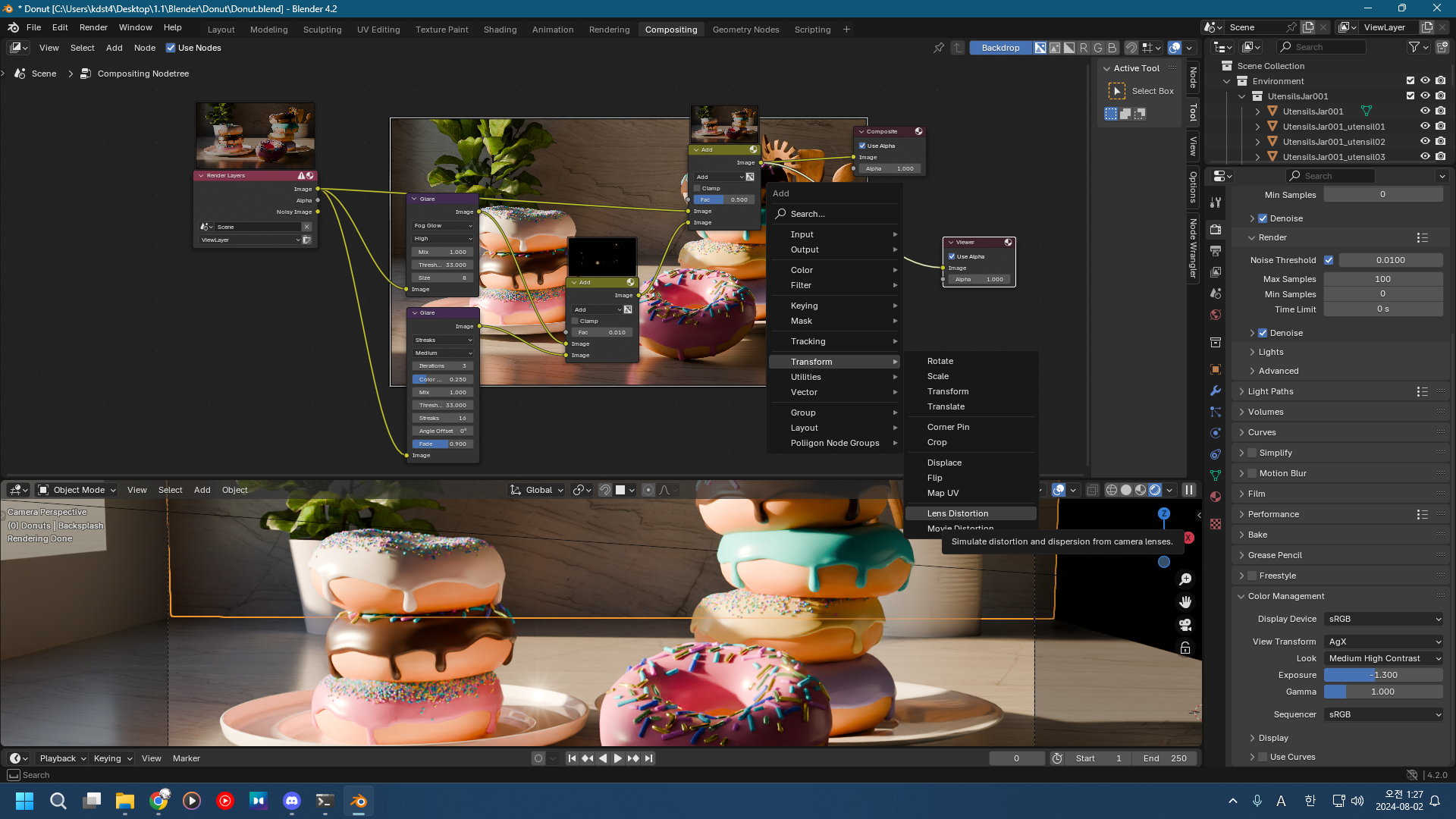Open the Object Data mesh properties icon
This screenshot has height=819, width=1456.
pyautogui.click(x=1216, y=475)
